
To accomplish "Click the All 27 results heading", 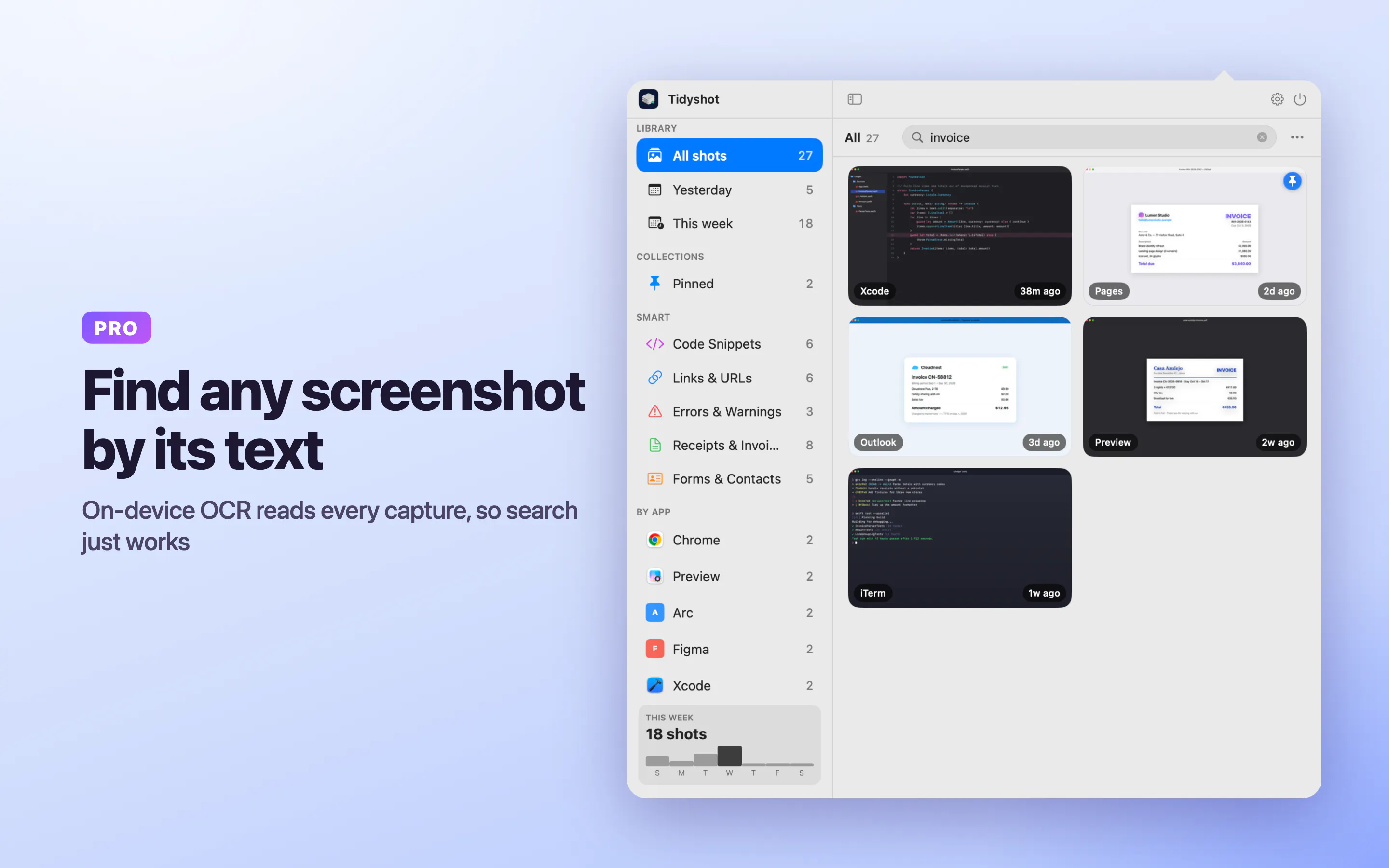I will (x=861, y=138).
